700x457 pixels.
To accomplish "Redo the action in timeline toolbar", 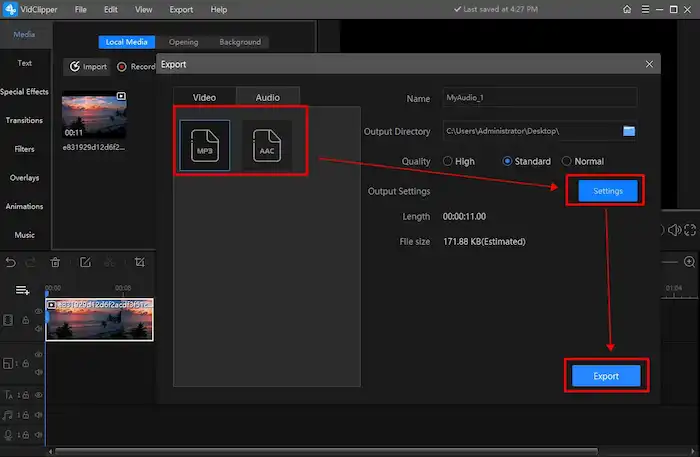I will point(30,262).
